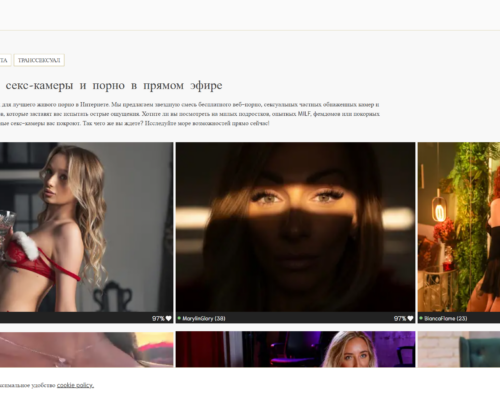Open thumbnail of blonde woman in red lingerie
This screenshot has height=400, width=500.
[86, 227]
